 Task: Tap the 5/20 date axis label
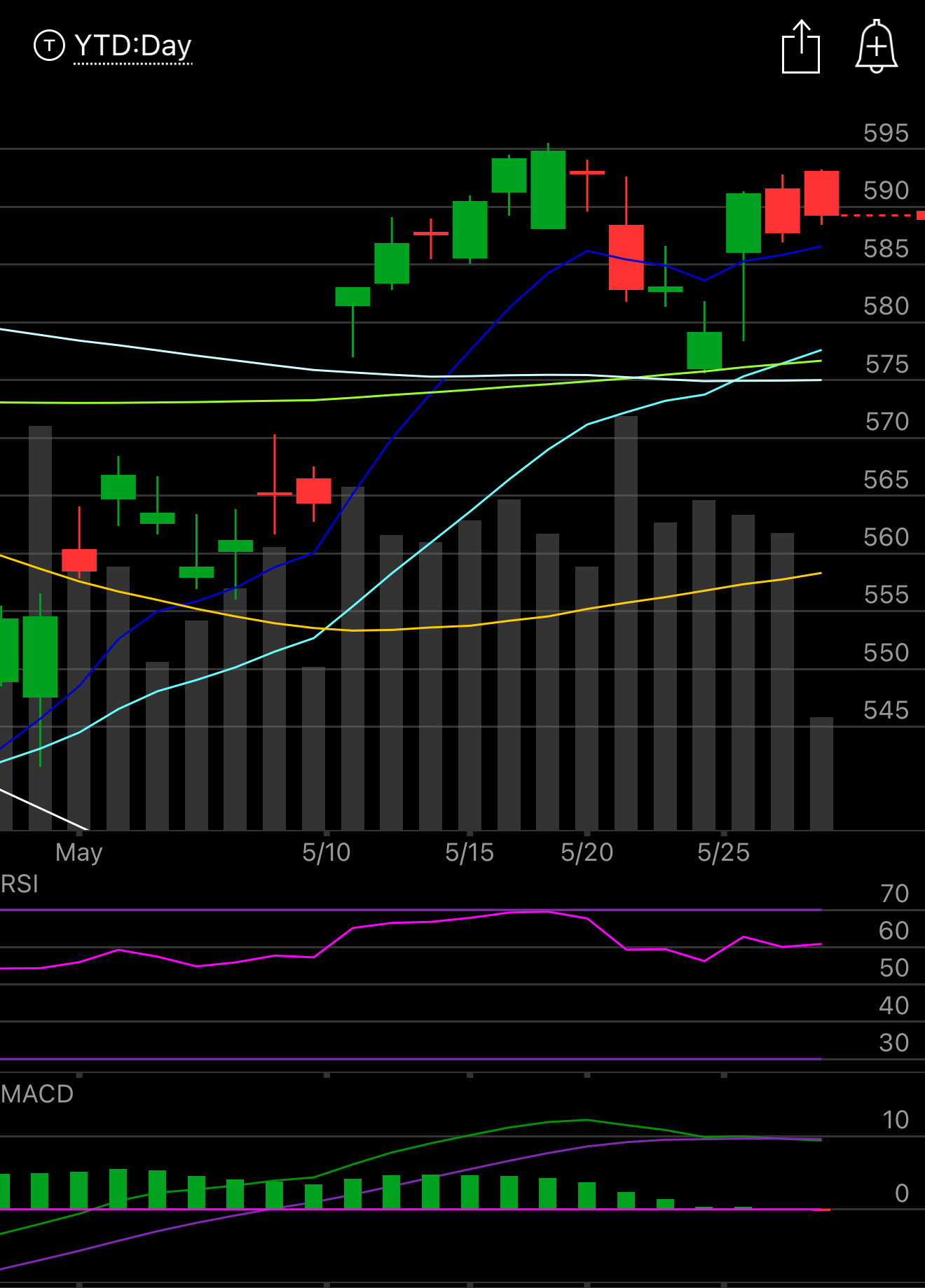pos(587,852)
